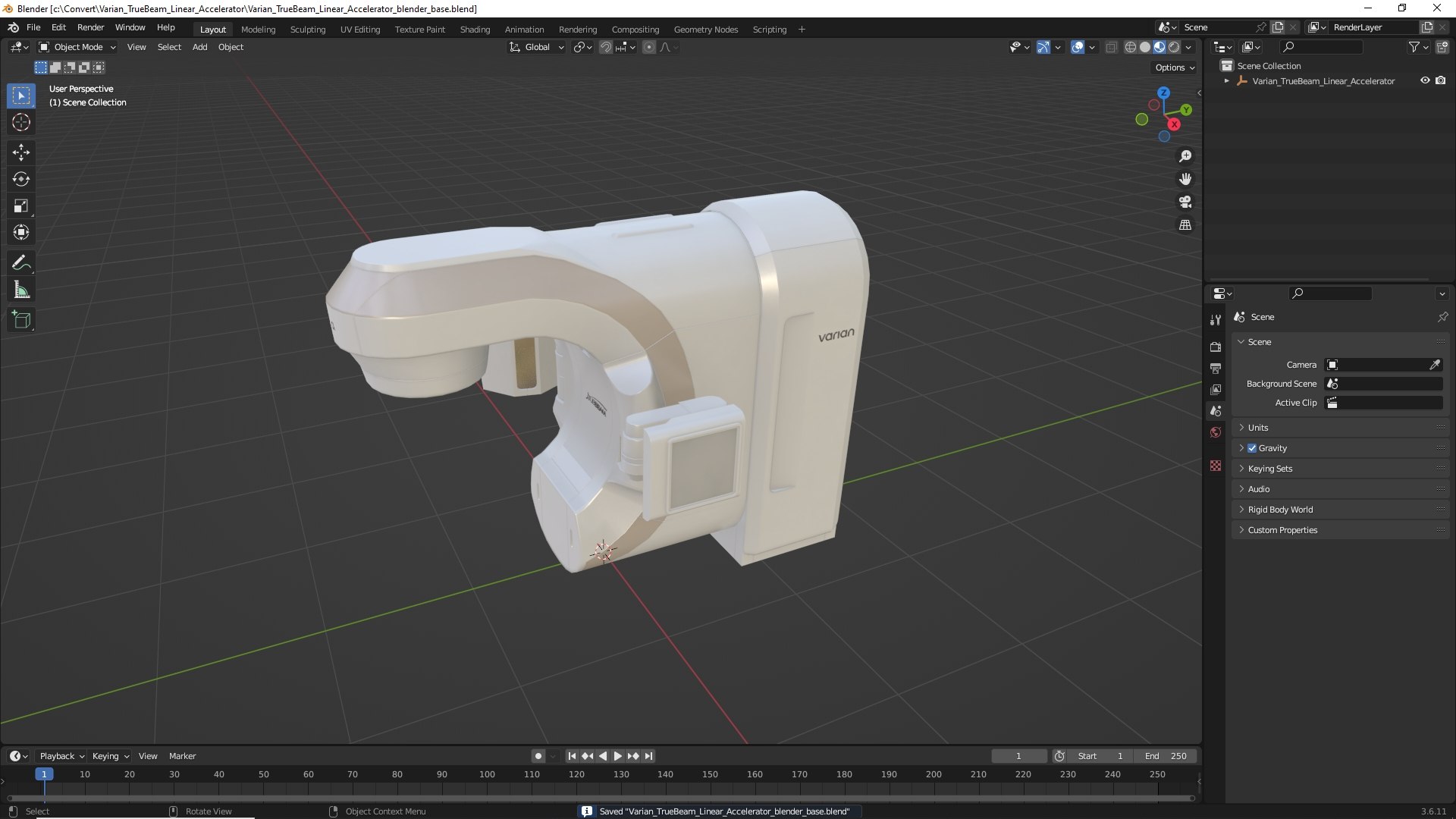Image resolution: width=1456 pixels, height=819 pixels.
Task: Click frame 100 on the timeline
Action: [487, 774]
